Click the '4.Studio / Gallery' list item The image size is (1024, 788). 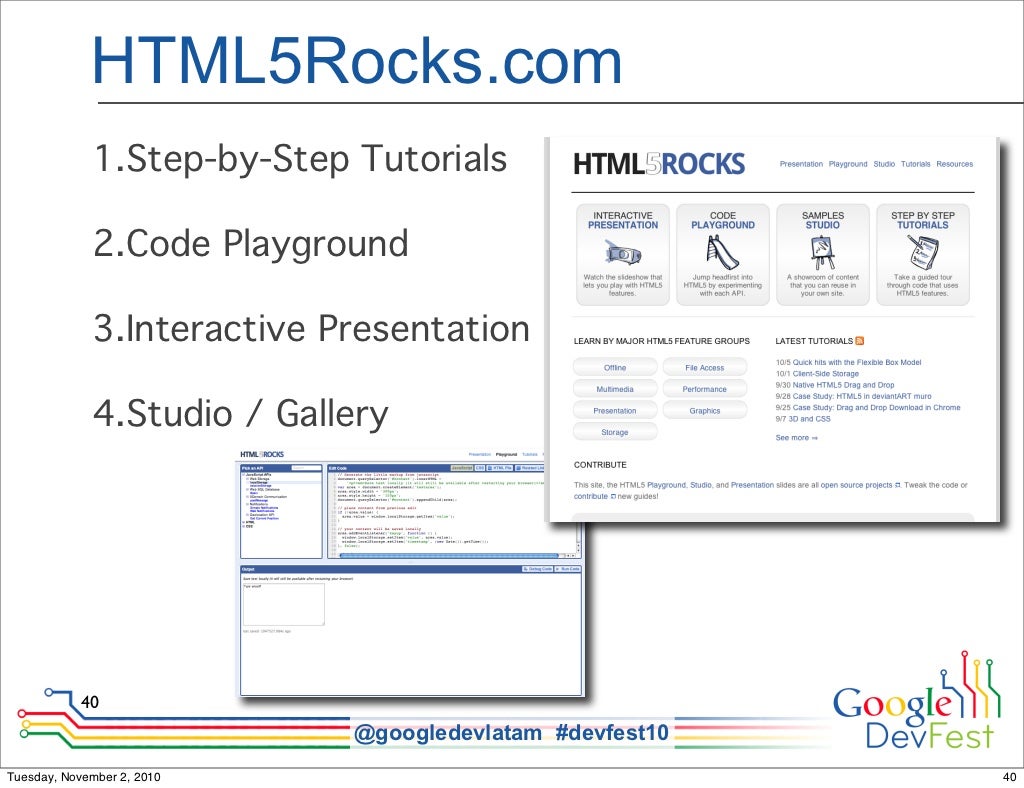pos(241,414)
